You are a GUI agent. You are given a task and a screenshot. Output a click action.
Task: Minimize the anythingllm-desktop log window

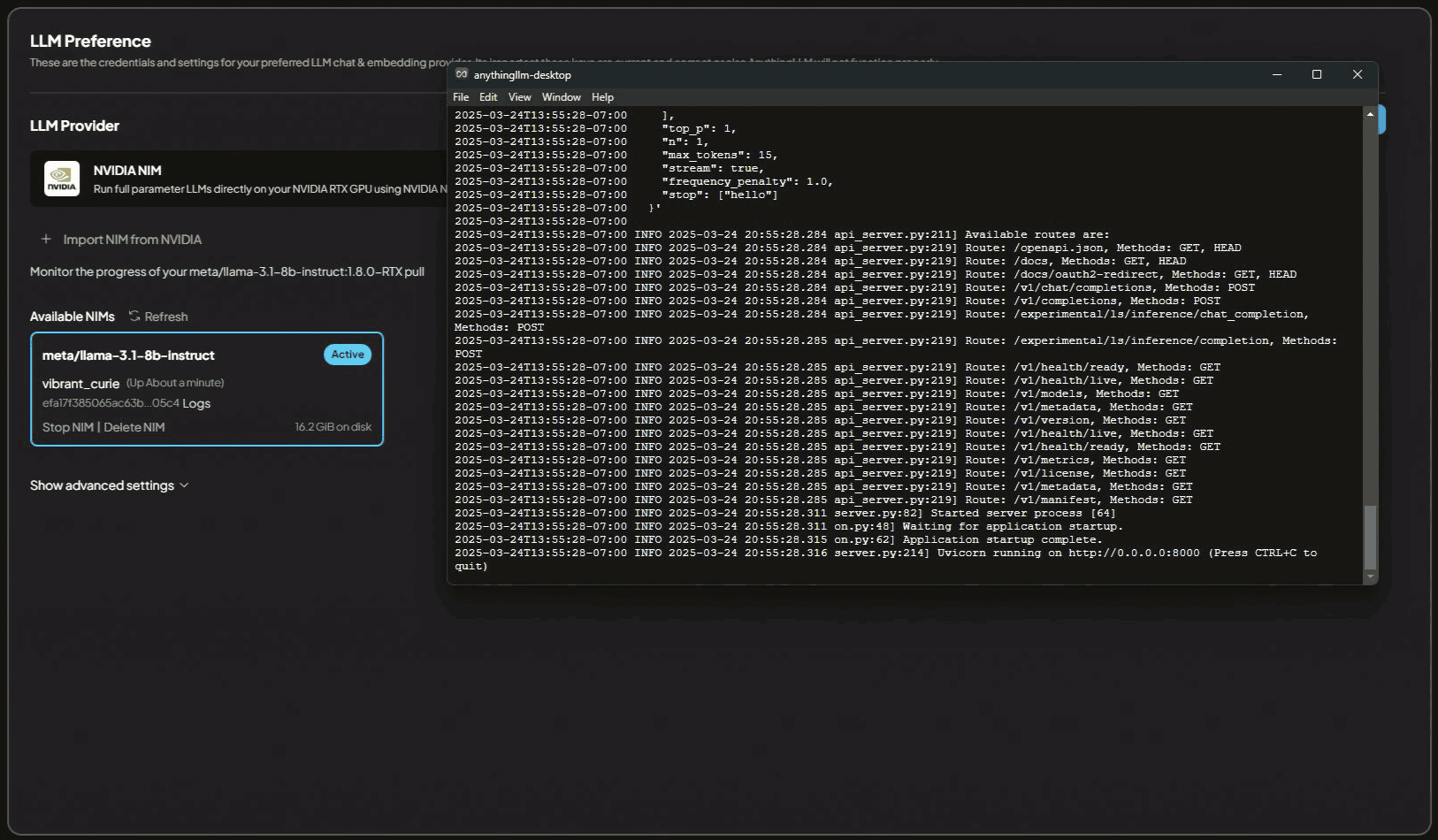tap(1276, 74)
